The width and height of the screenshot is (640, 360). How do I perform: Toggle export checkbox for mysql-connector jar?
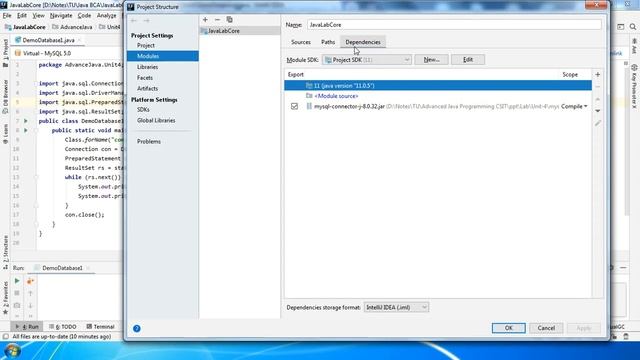click(x=294, y=106)
